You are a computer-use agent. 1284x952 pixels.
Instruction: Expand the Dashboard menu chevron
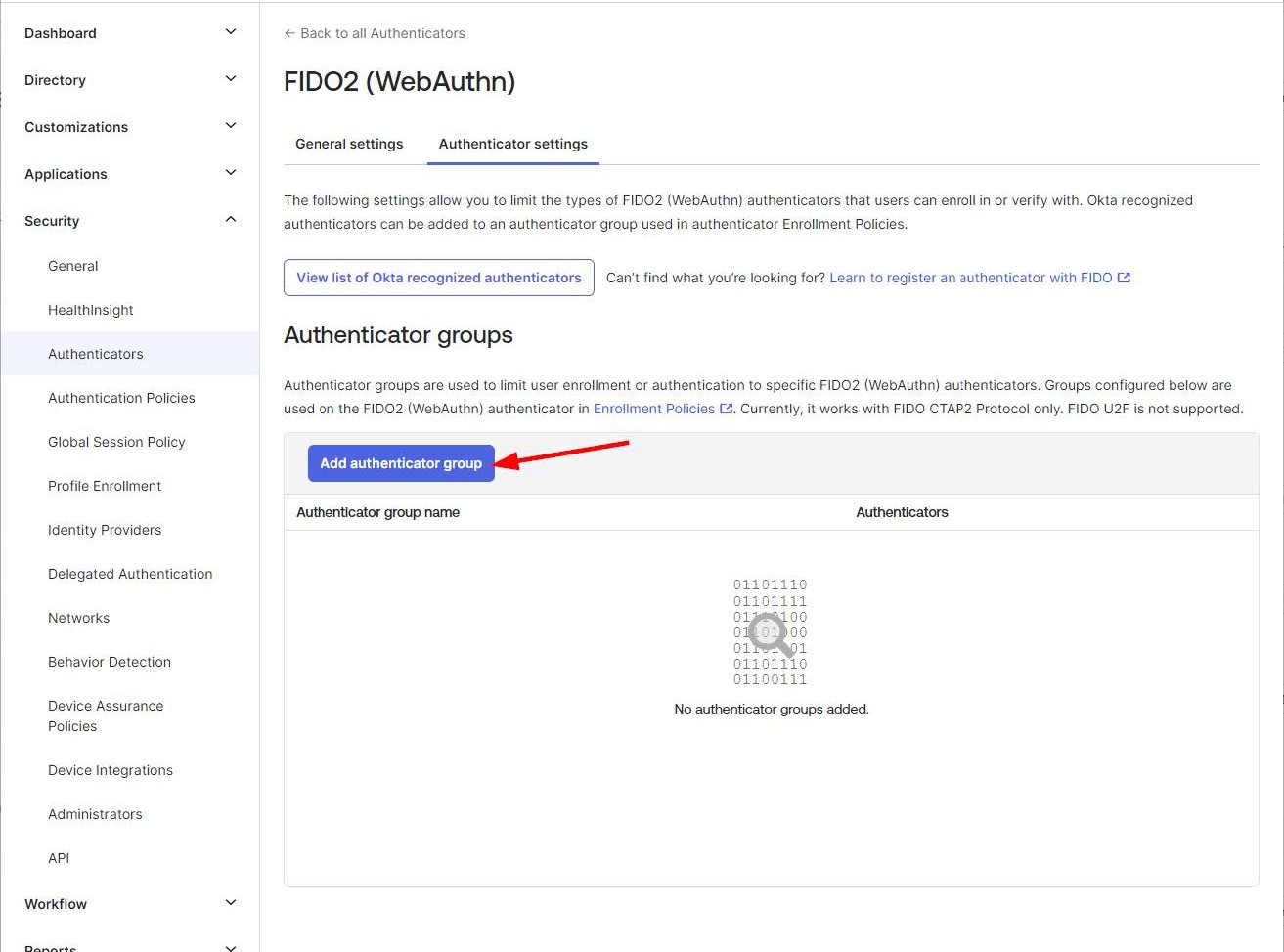pyautogui.click(x=231, y=32)
